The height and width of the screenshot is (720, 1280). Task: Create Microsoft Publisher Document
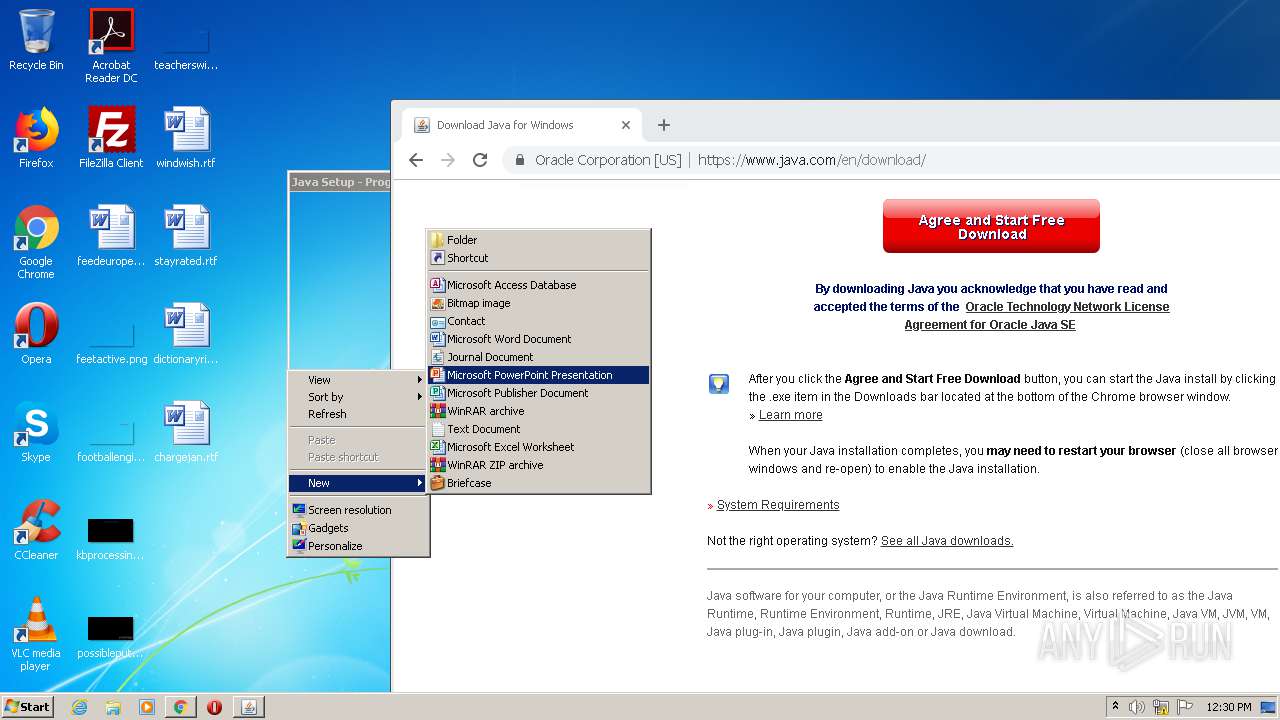539,393
